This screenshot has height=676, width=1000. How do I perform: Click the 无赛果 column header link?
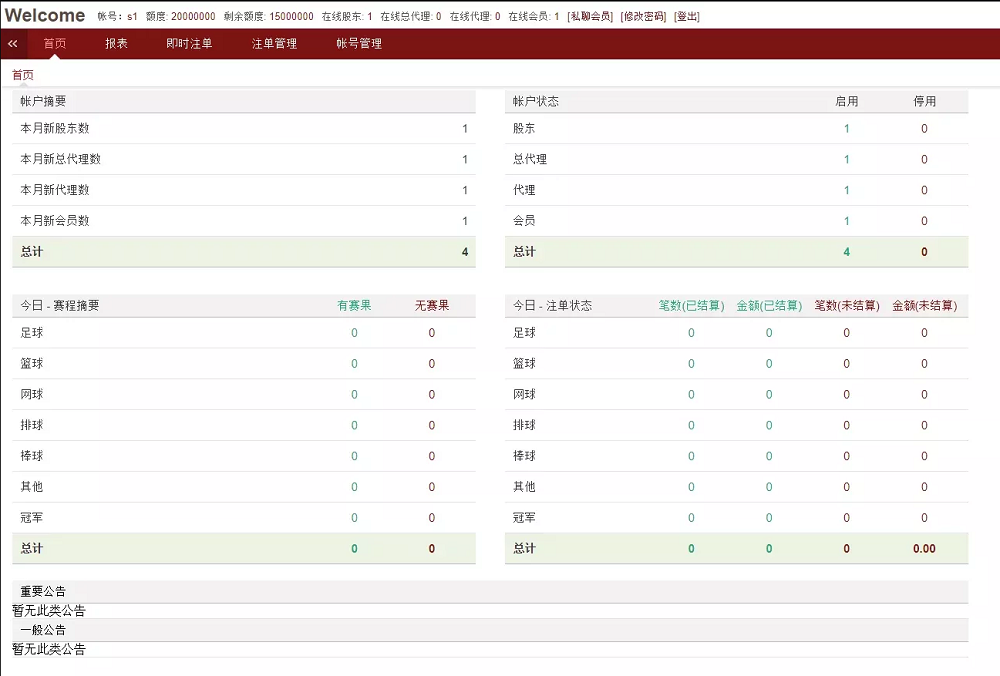click(431, 306)
